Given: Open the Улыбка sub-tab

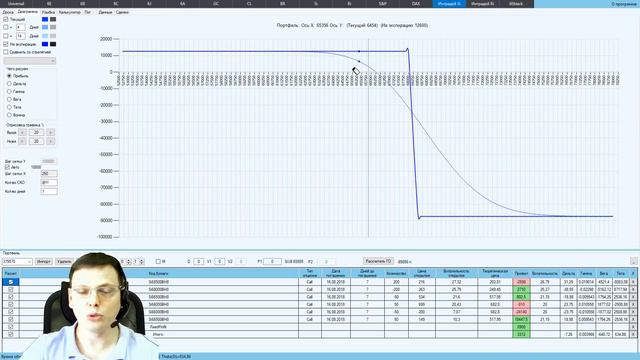Looking at the screenshot, I should pos(48,12).
